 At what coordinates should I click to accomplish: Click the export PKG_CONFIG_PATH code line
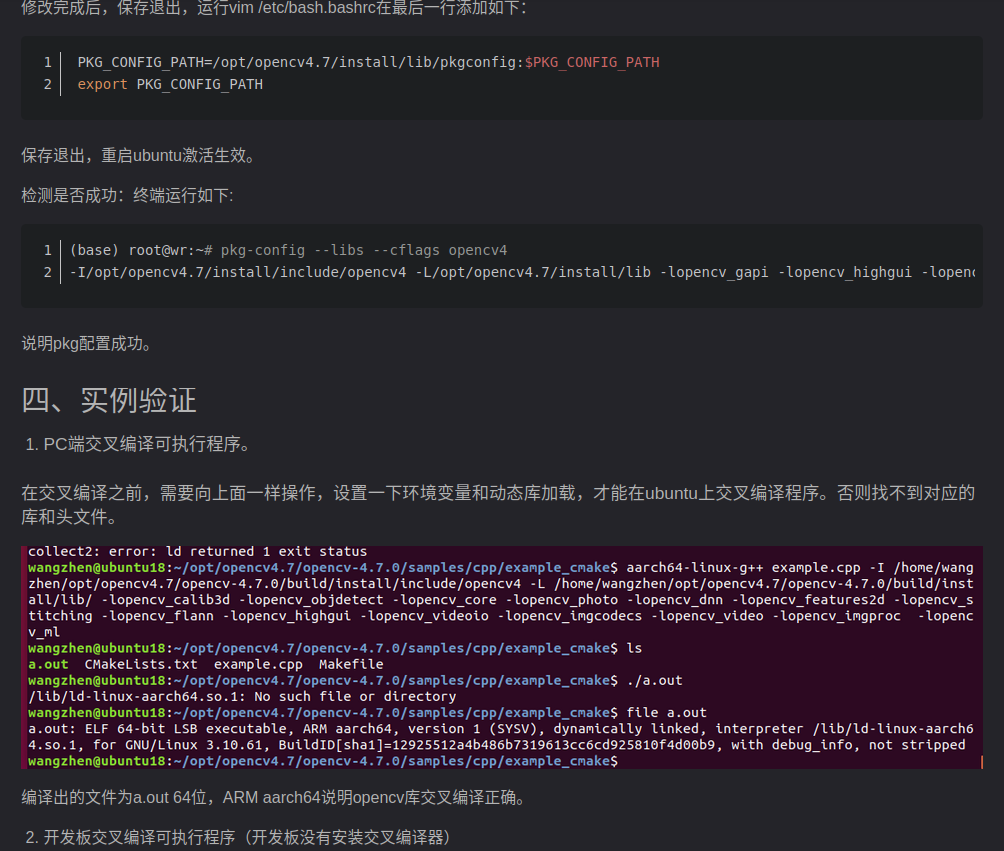click(170, 84)
